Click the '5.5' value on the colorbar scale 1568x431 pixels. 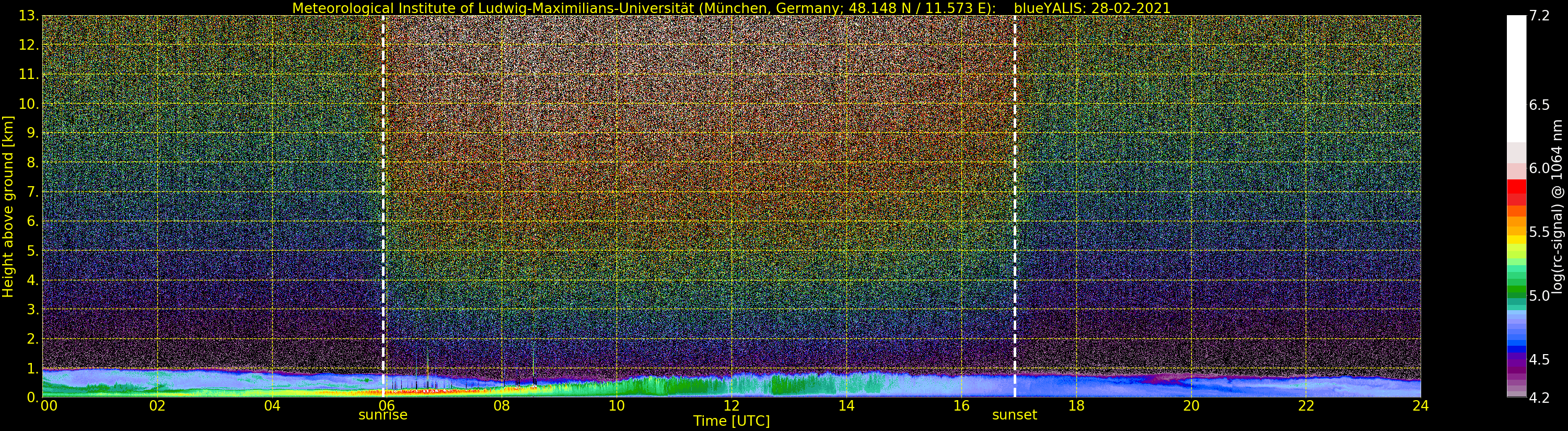point(1540,232)
